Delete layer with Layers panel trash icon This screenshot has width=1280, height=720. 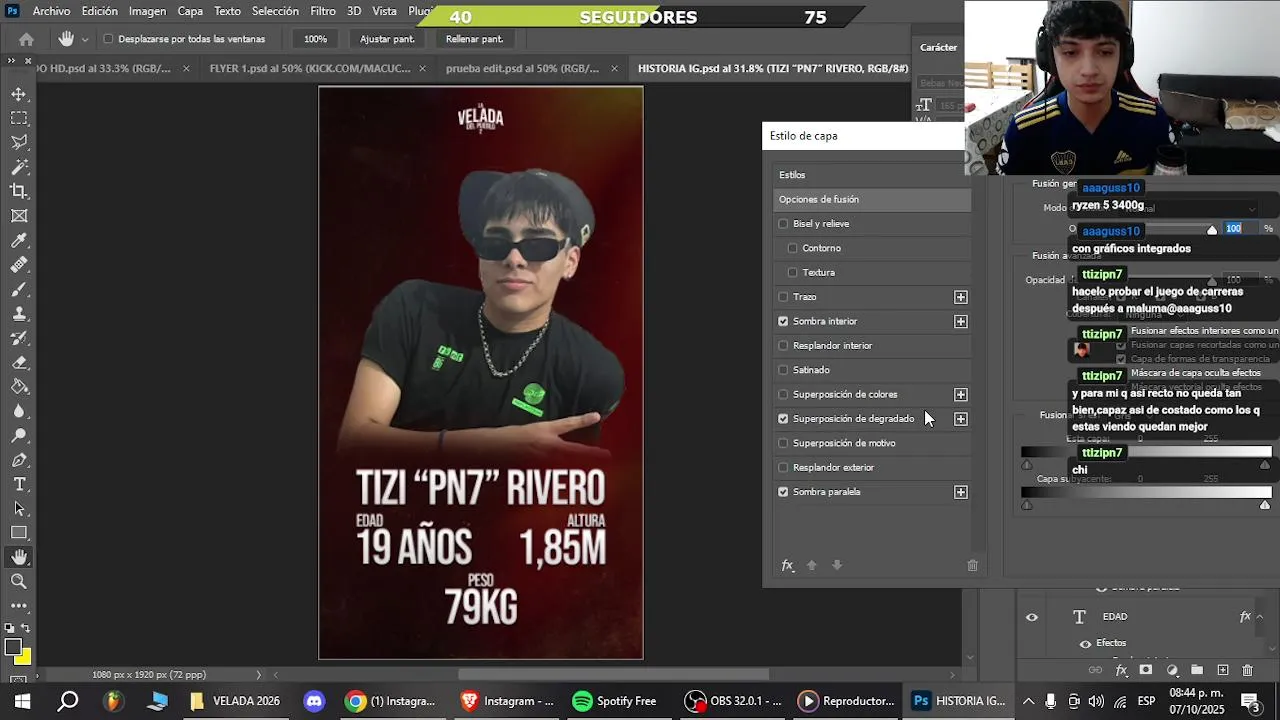click(x=1247, y=670)
